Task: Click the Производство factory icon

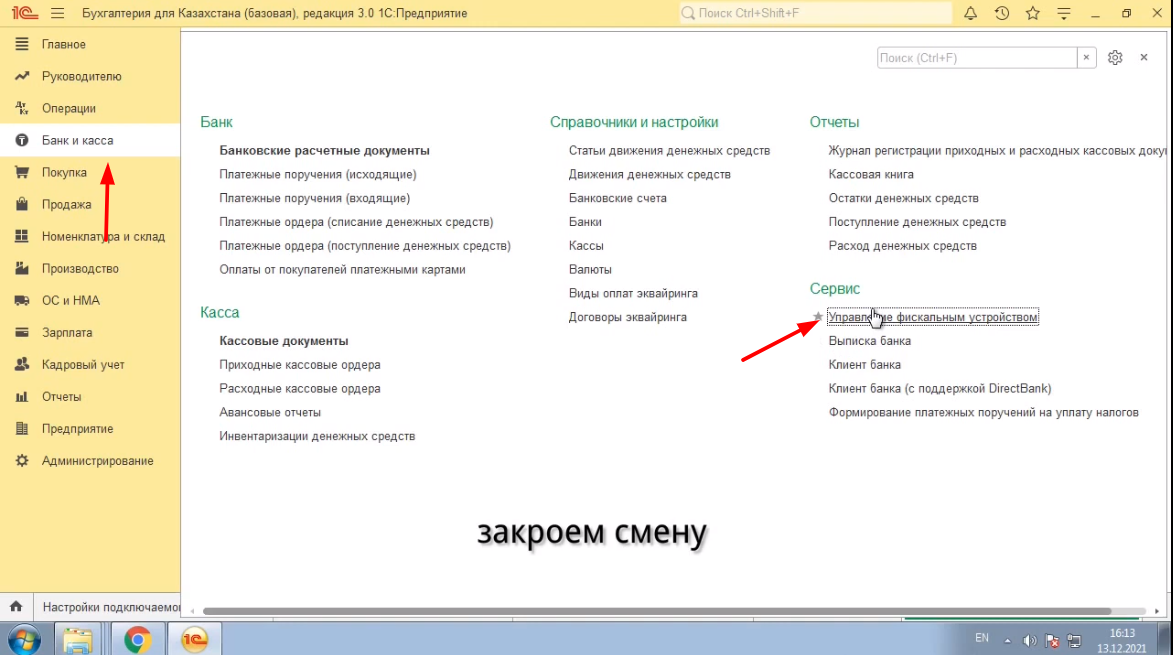Action: point(22,268)
